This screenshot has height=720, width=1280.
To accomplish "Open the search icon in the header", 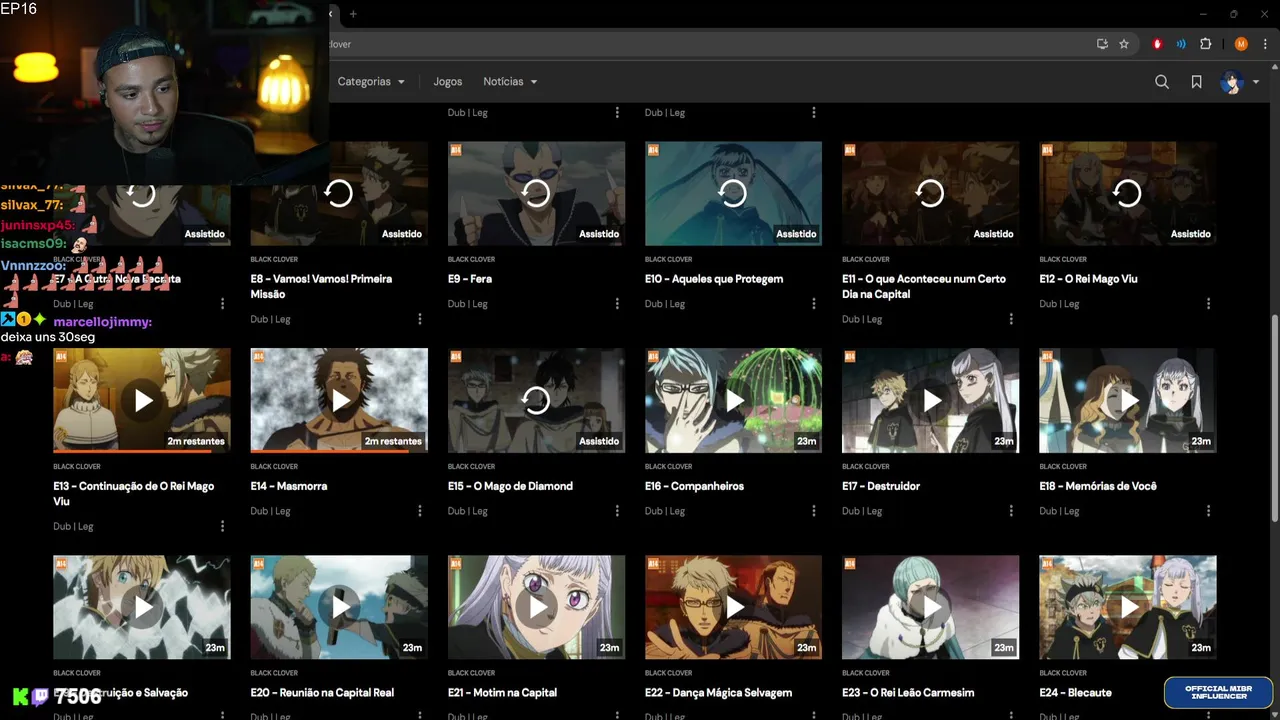I will 1162,82.
